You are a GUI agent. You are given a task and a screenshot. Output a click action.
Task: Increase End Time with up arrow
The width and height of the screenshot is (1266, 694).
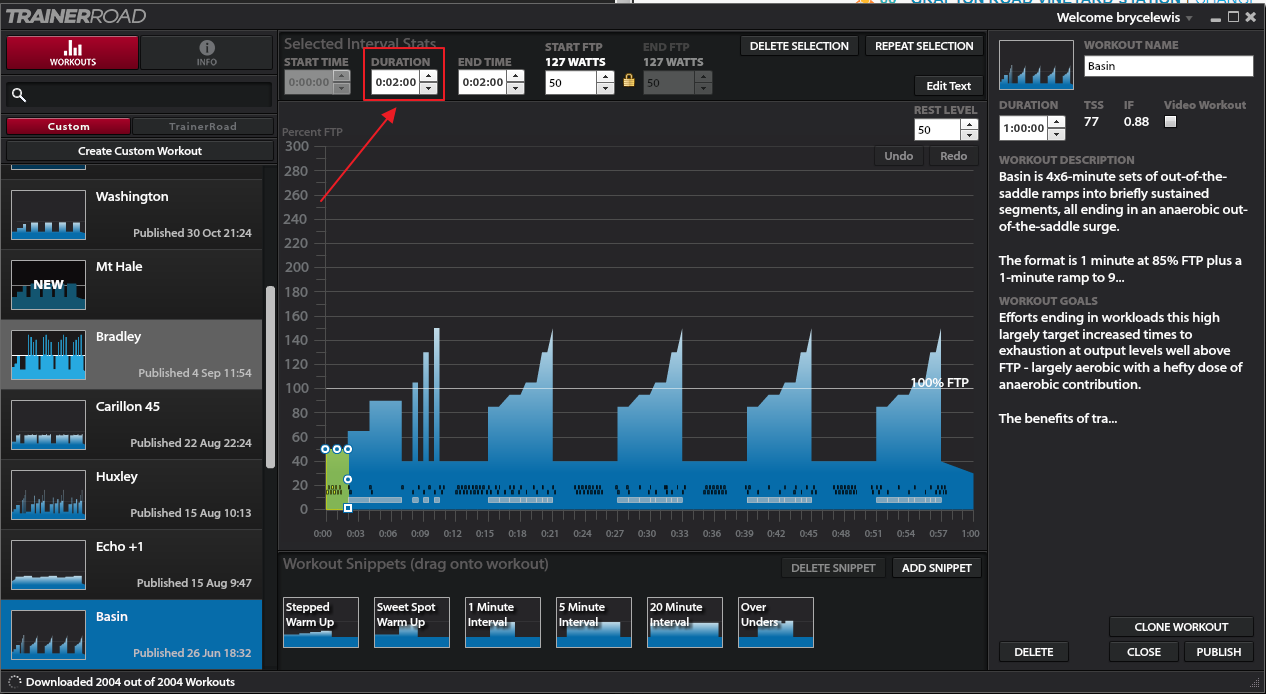coord(516,76)
